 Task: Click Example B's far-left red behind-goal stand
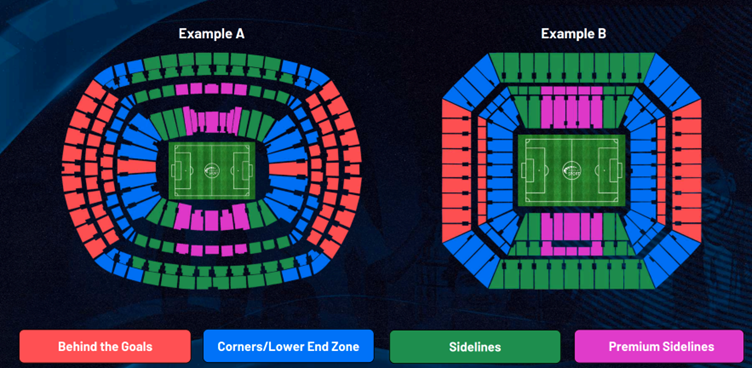456,170
